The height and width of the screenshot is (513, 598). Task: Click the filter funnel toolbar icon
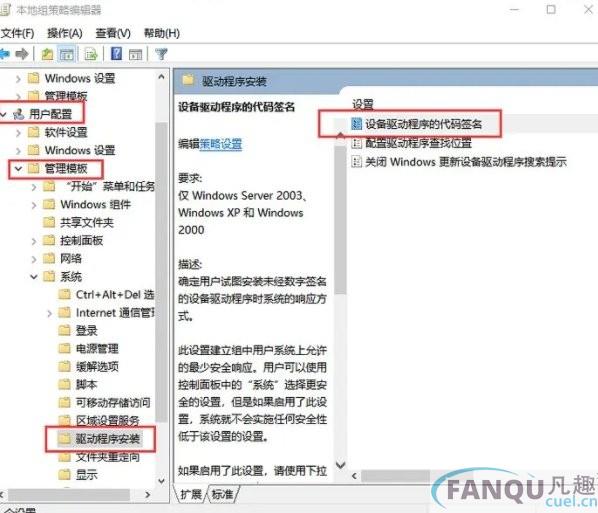click(161, 54)
